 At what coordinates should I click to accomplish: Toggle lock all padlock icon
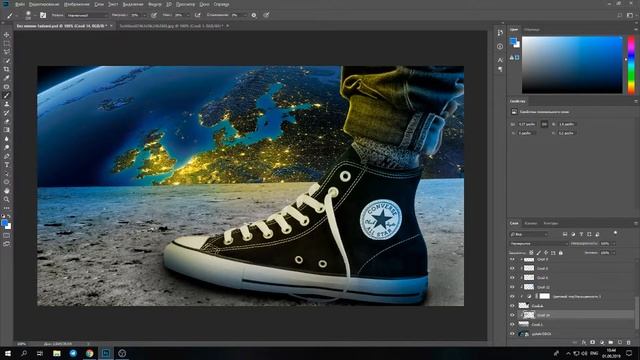point(561,253)
